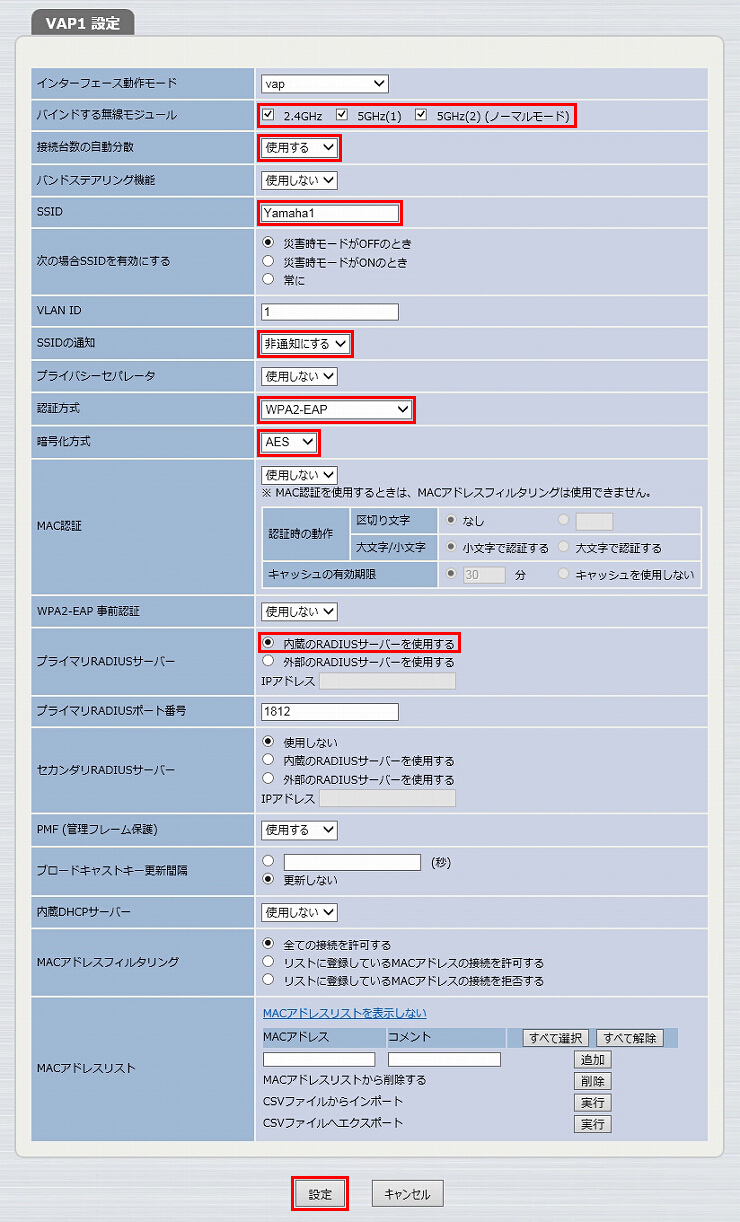740x1222 pixels.
Task: Open the 内蔵DHCPサーバー dropdown
Action: point(299,912)
